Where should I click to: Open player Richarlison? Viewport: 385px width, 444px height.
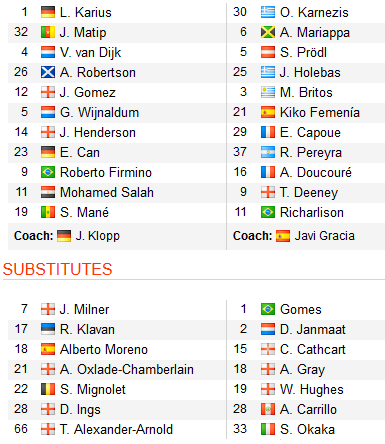tap(312, 213)
